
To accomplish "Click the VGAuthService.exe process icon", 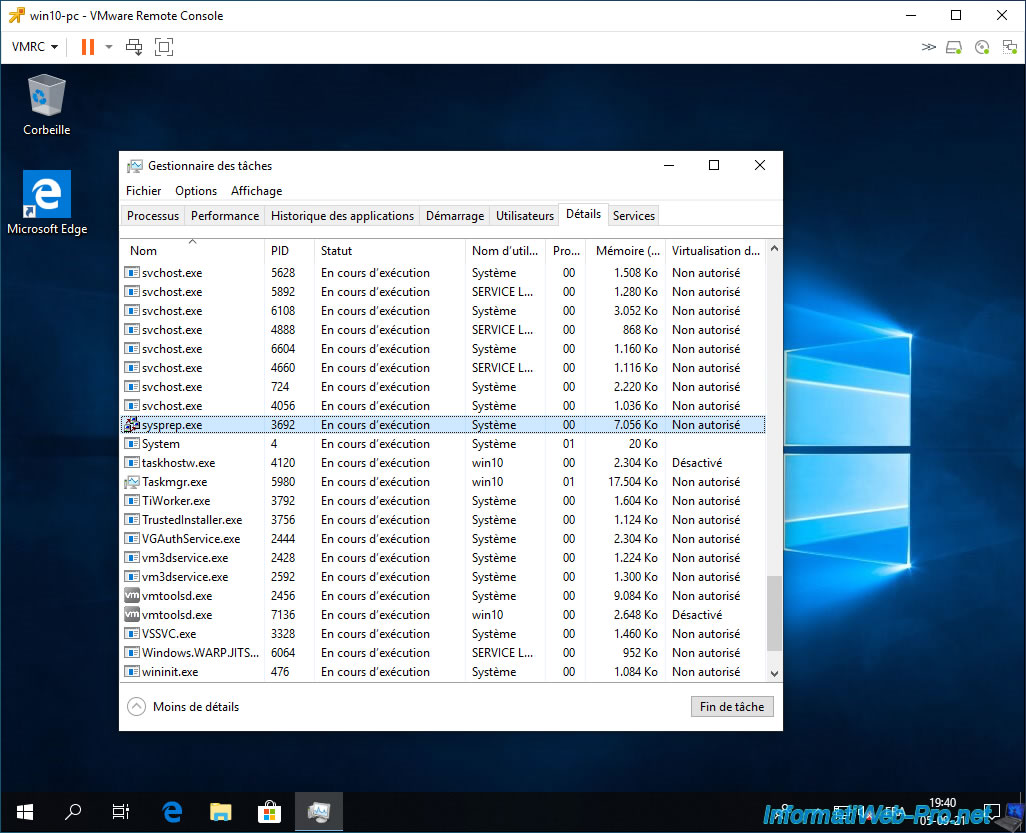I will [132, 539].
